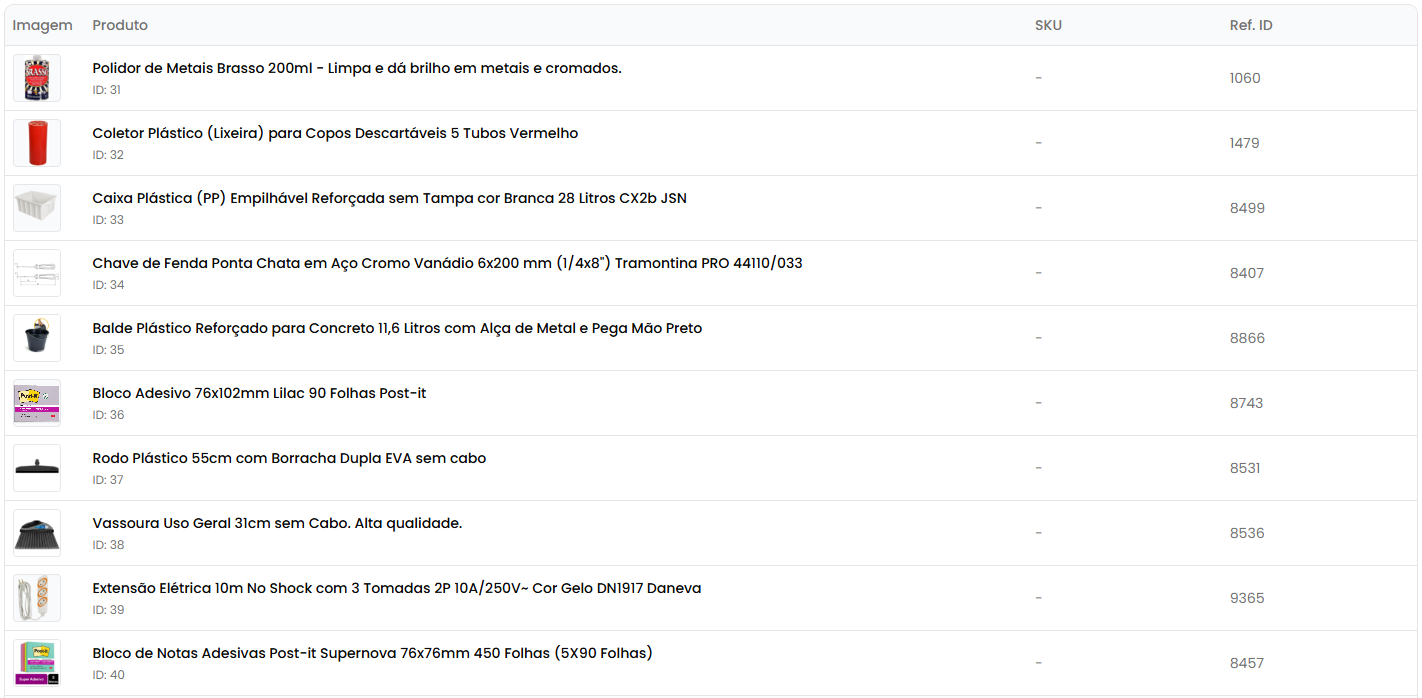Click the Produto column header
The image size is (1422, 698).
point(120,25)
